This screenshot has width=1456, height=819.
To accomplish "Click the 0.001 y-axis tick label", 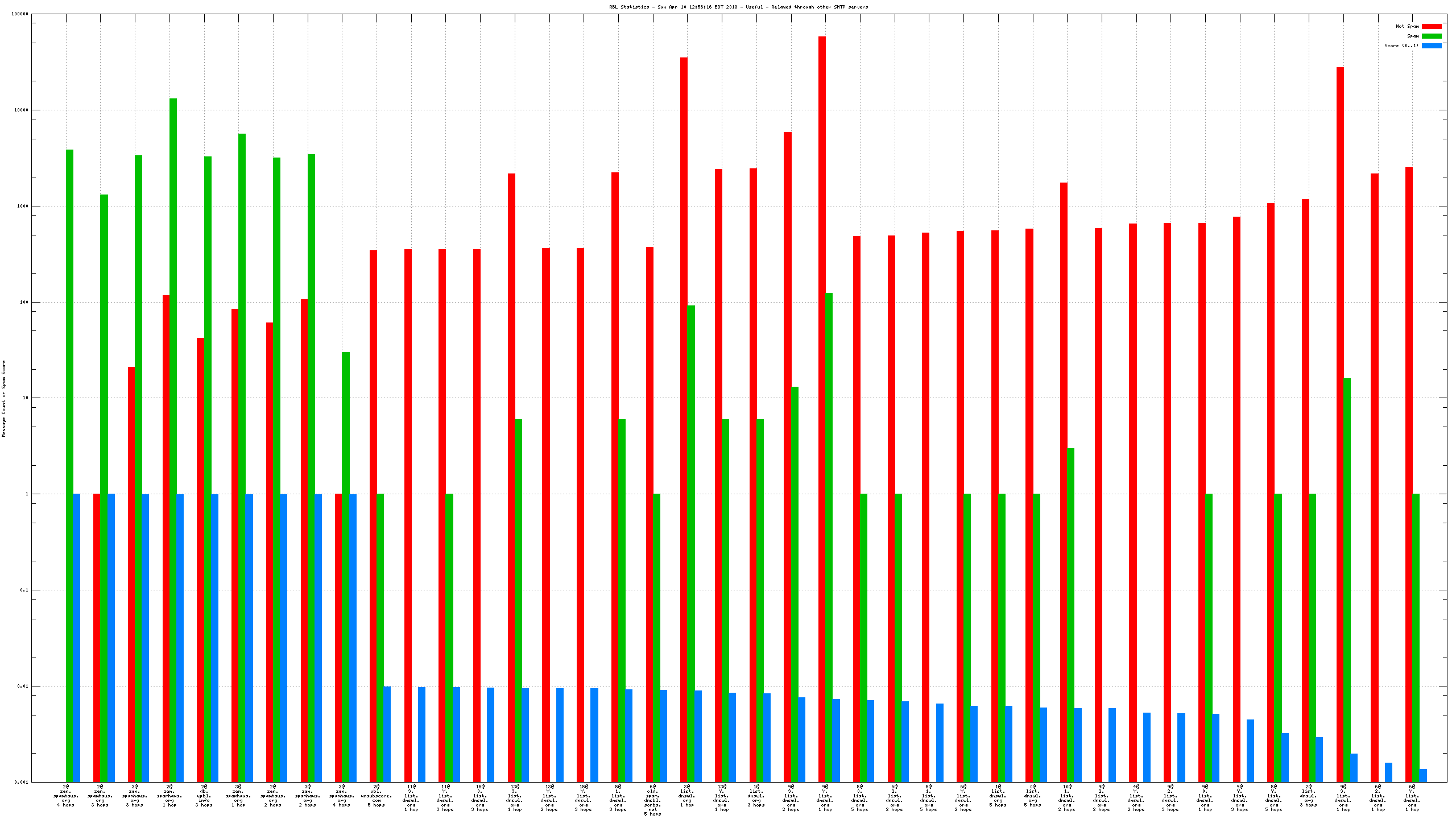I will pos(22,782).
